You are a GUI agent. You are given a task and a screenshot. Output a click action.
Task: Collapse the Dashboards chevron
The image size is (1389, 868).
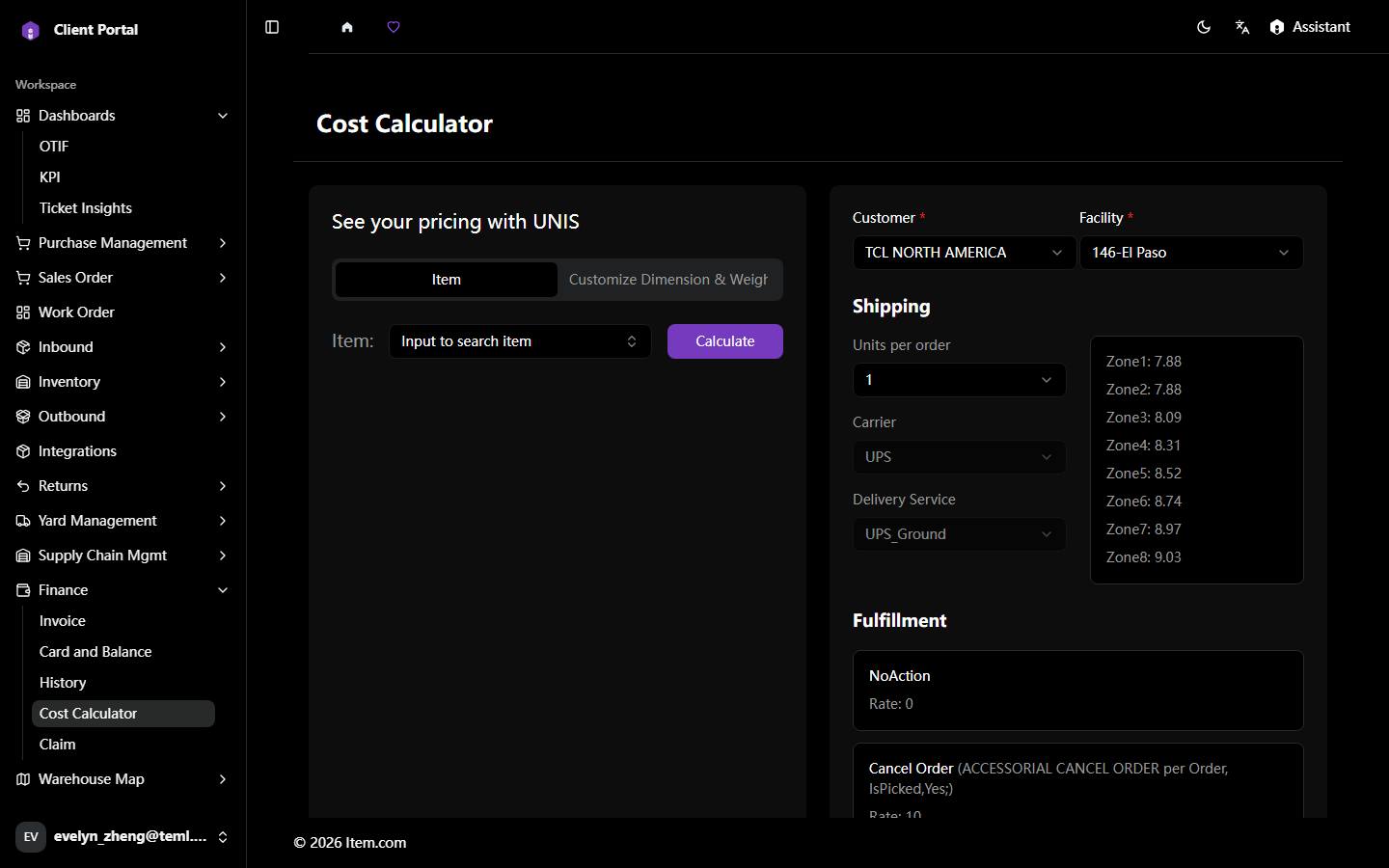point(223,116)
